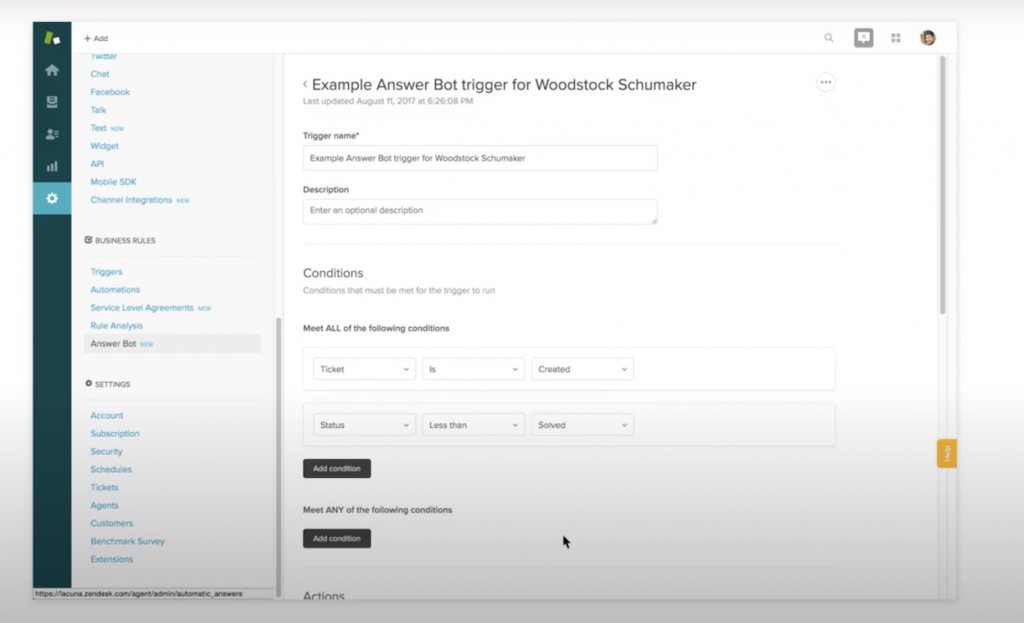Open the "+ Add" menu

pyautogui.click(x=95, y=38)
